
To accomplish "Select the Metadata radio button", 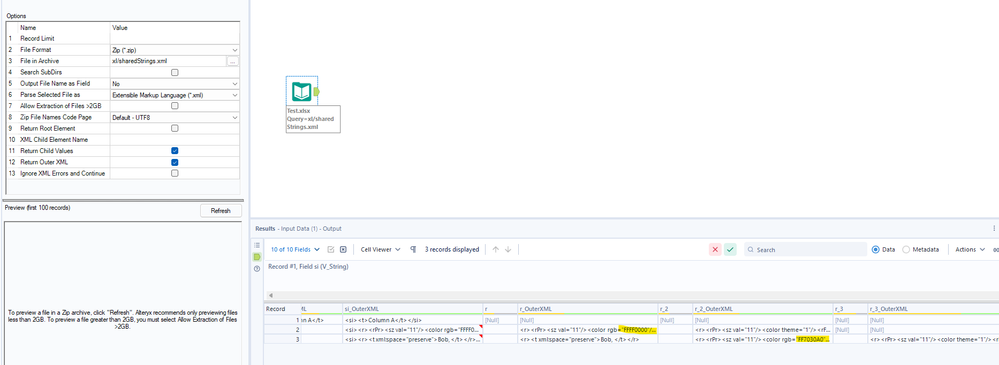I will click(x=906, y=250).
